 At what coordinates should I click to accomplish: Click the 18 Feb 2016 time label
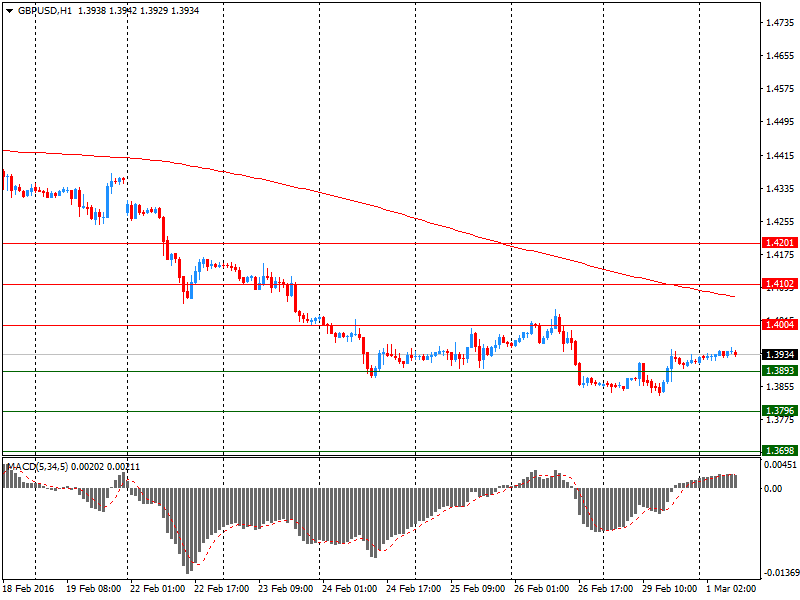tap(28, 588)
